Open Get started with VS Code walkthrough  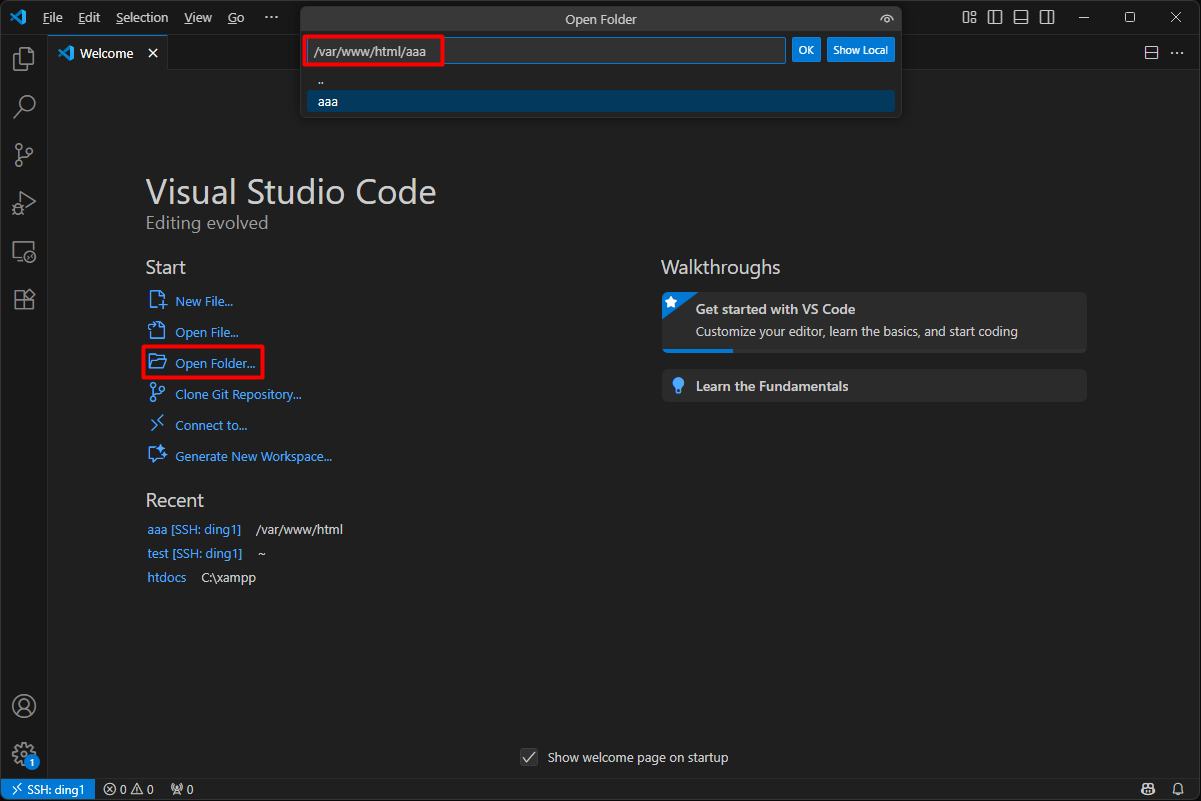(874, 322)
